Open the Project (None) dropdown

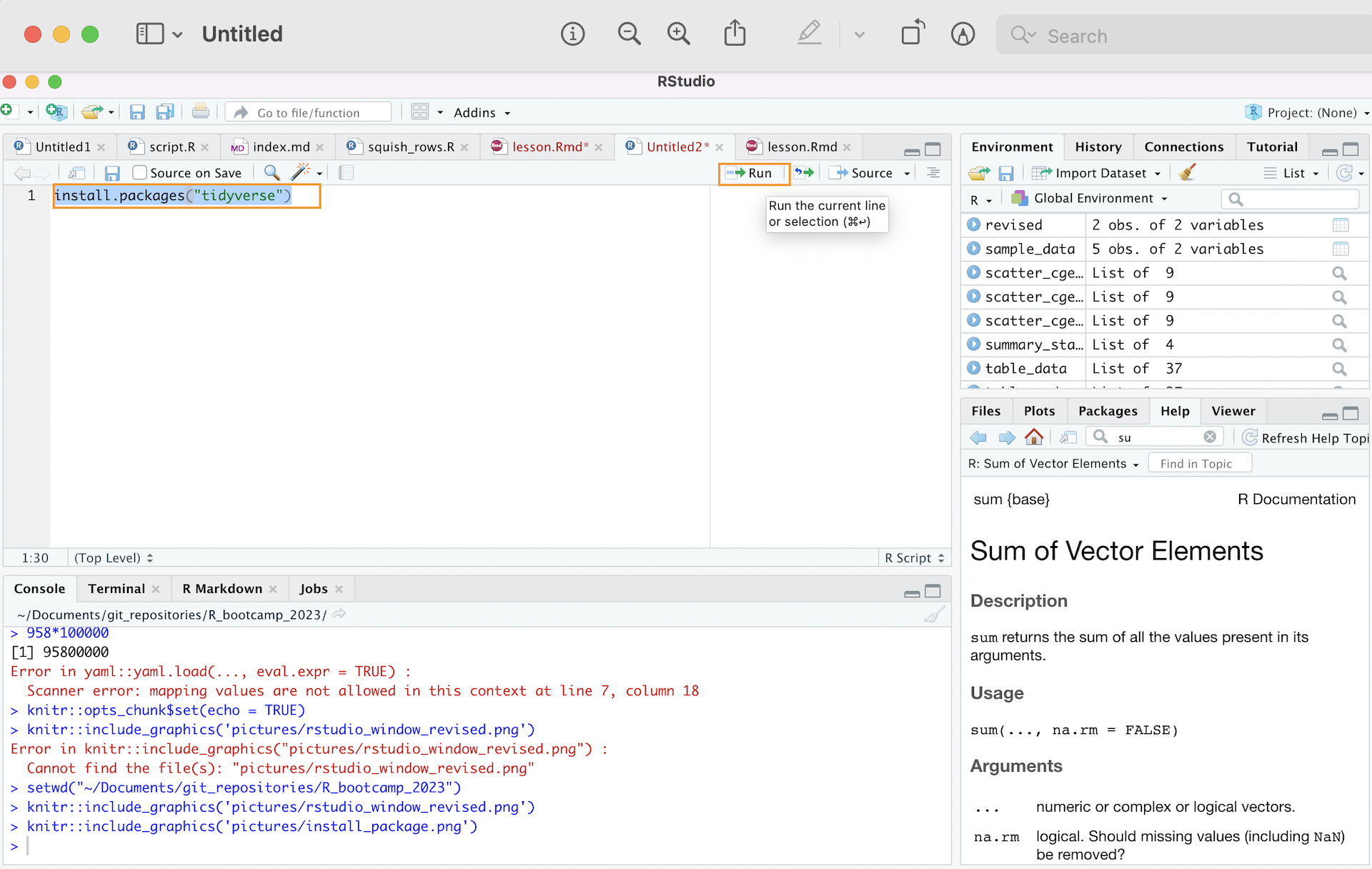[x=1307, y=112]
